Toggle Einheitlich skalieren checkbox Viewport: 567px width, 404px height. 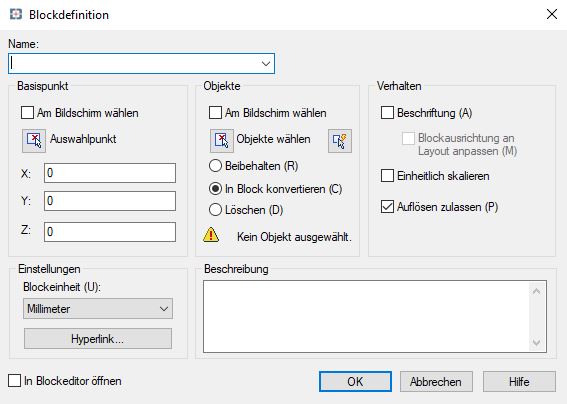tap(387, 176)
